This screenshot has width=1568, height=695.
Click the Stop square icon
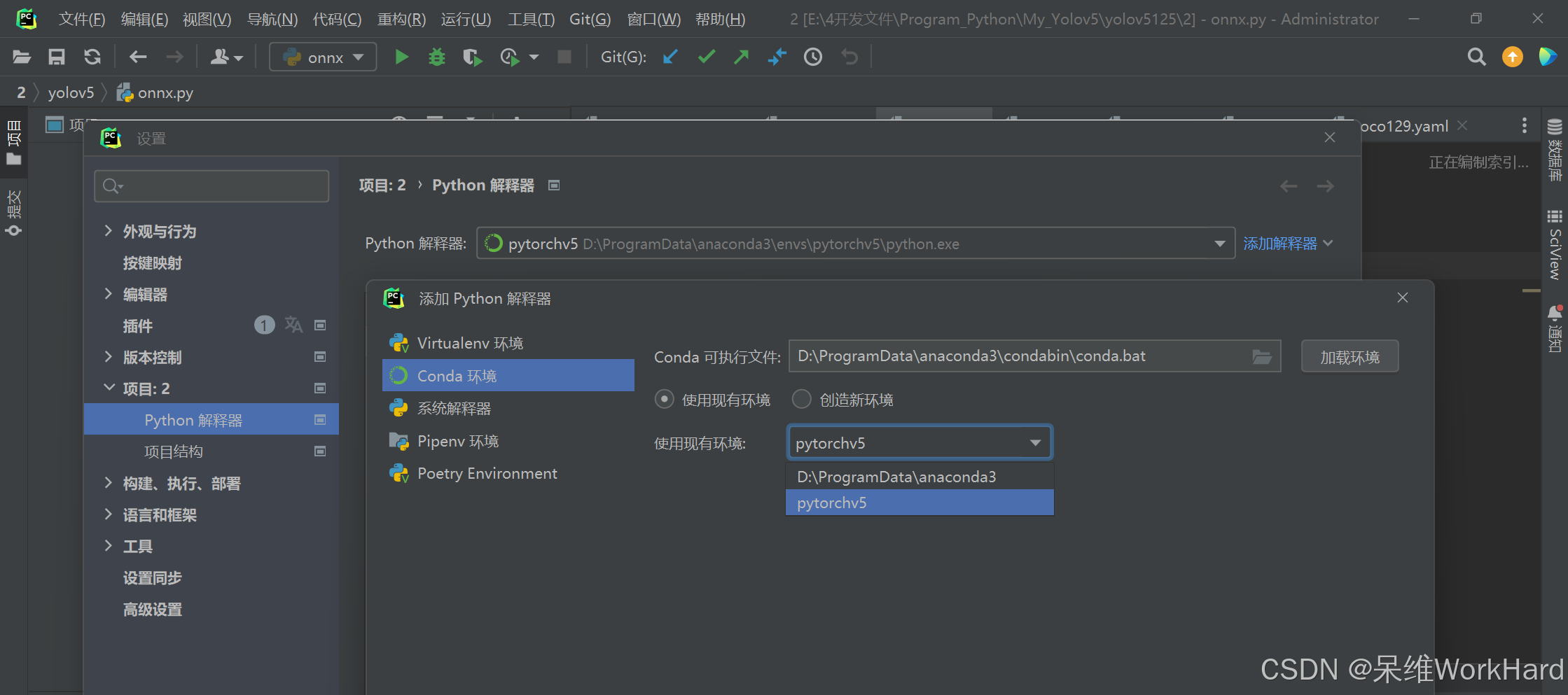[x=564, y=57]
